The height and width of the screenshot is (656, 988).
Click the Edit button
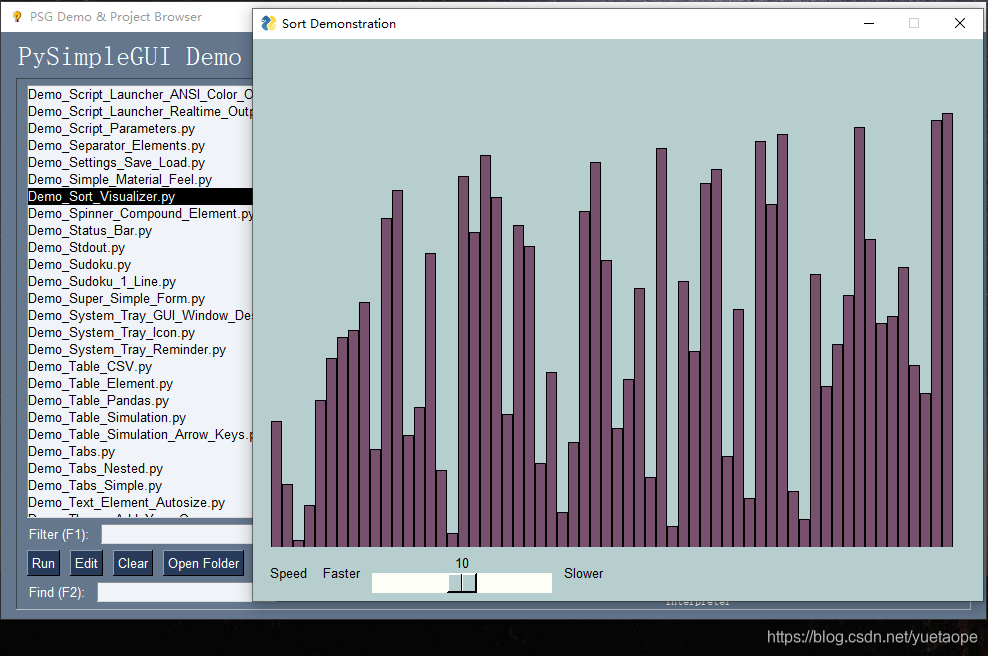86,563
